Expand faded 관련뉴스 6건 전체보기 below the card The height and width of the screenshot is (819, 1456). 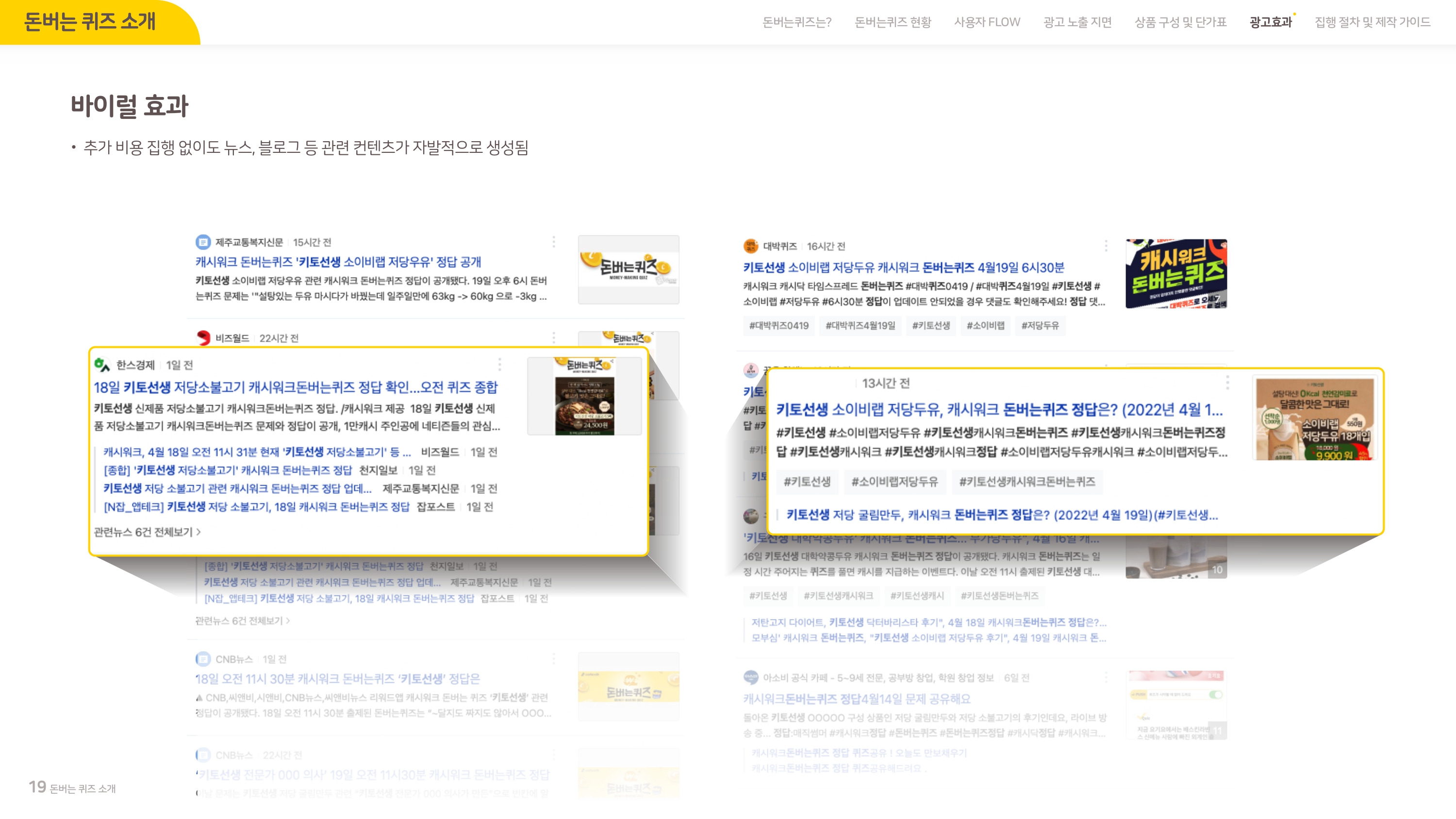(243, 621)
